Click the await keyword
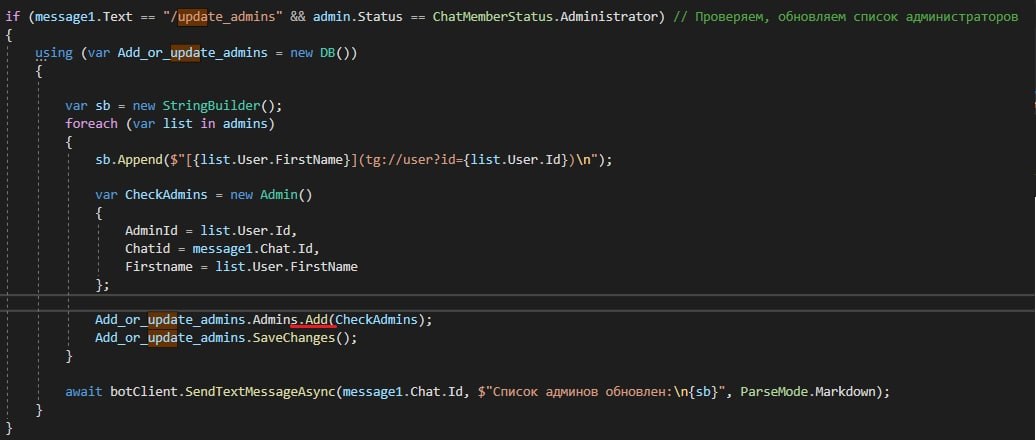The height and width of the screenshot is (440, 1036). pos(84,391)
